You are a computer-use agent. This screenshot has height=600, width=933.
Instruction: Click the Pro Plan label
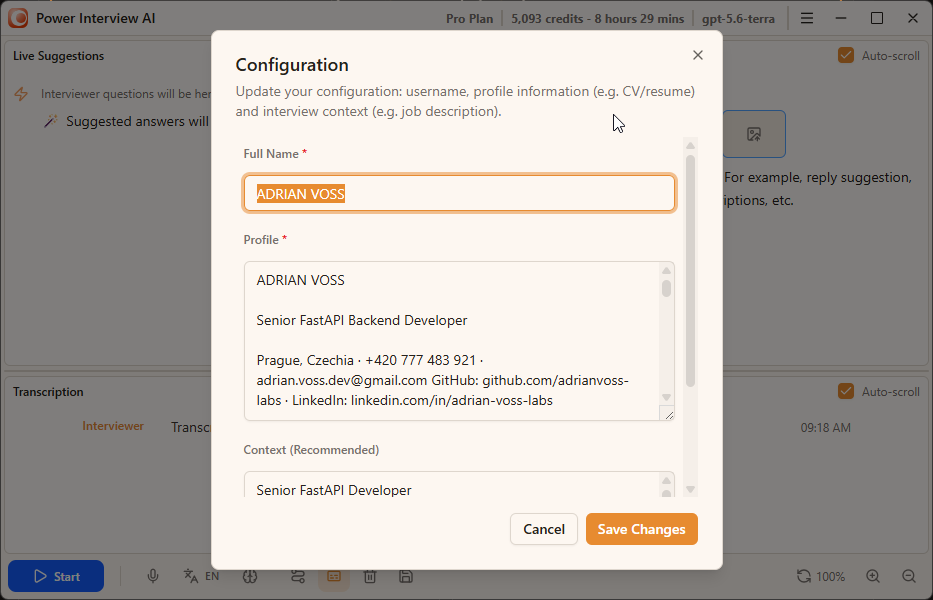pos(469,19)
